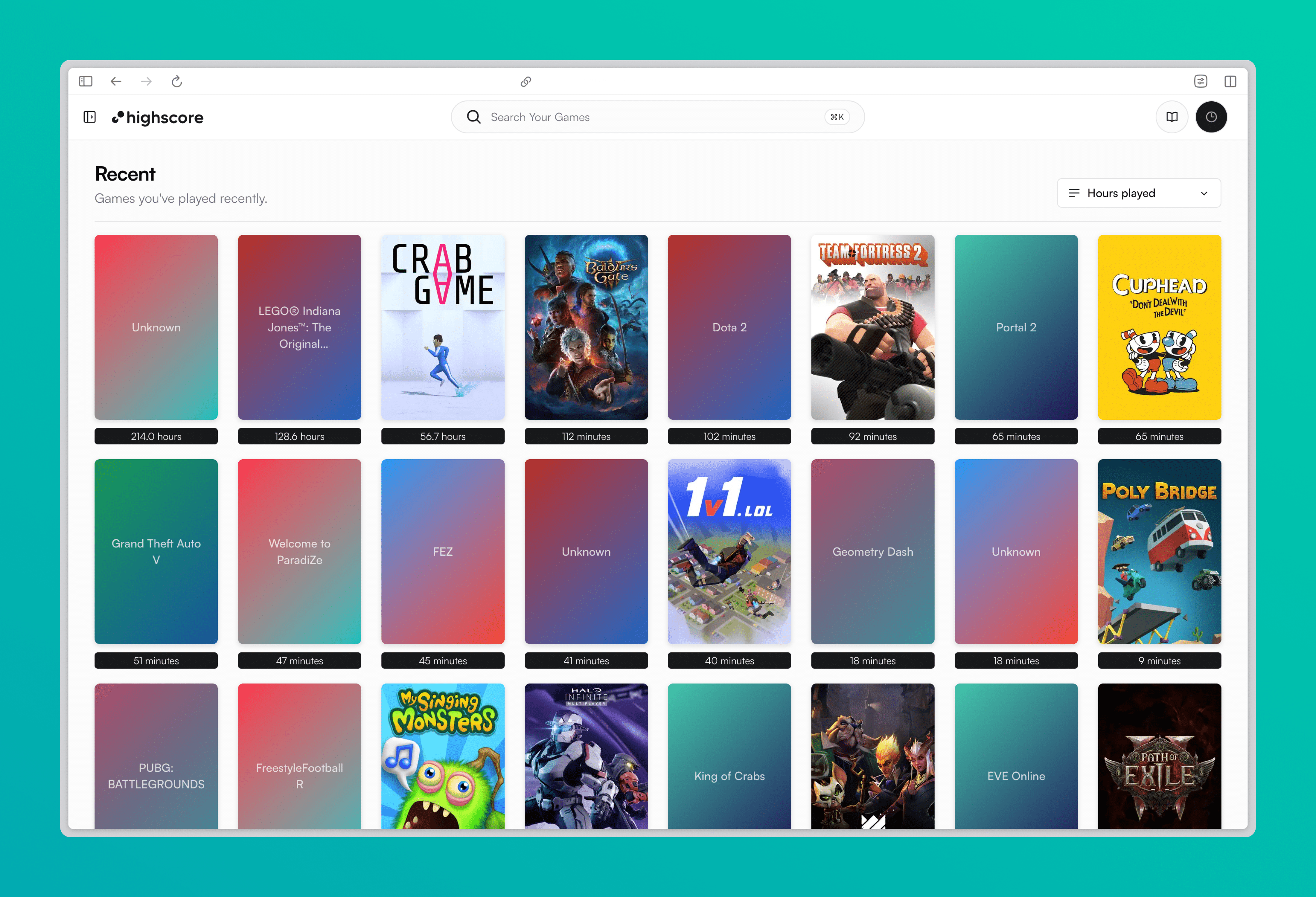Click the 45 minutes label
The image size is (1316, 897).
[x=443, y=660]
